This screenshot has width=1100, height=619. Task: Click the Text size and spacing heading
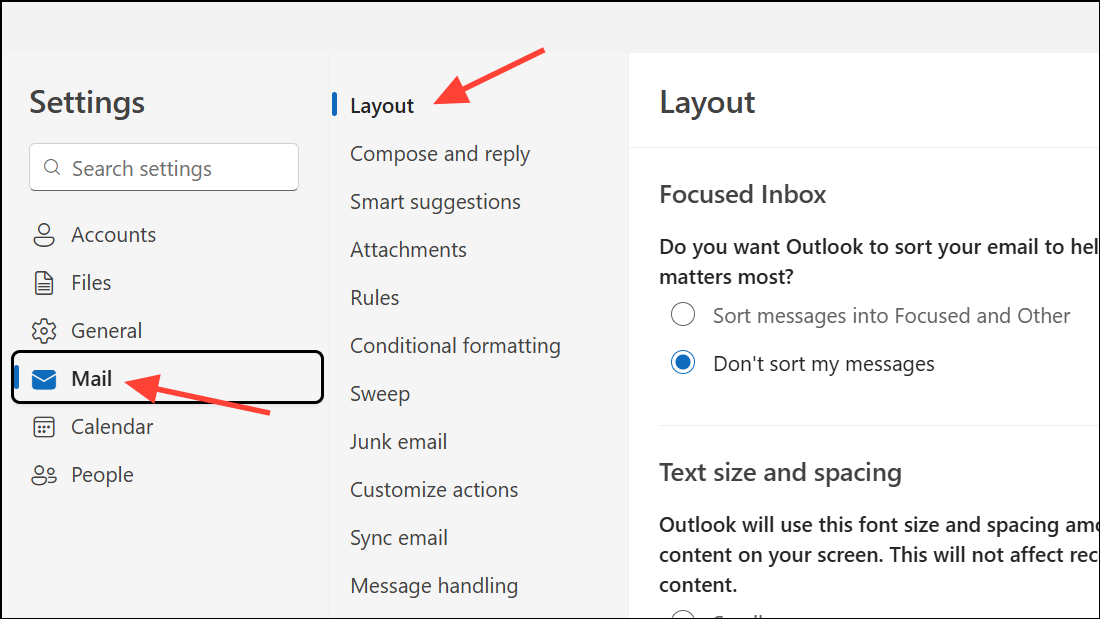780,473
